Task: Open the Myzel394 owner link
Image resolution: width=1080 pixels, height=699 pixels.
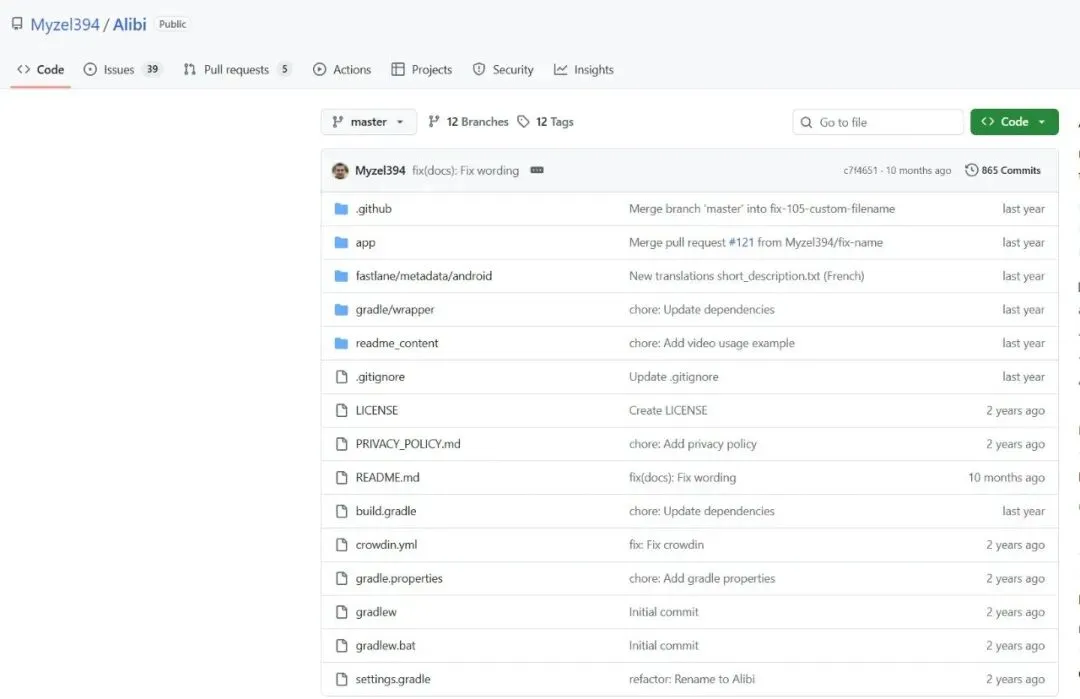Action: click(x=65, y=25)
